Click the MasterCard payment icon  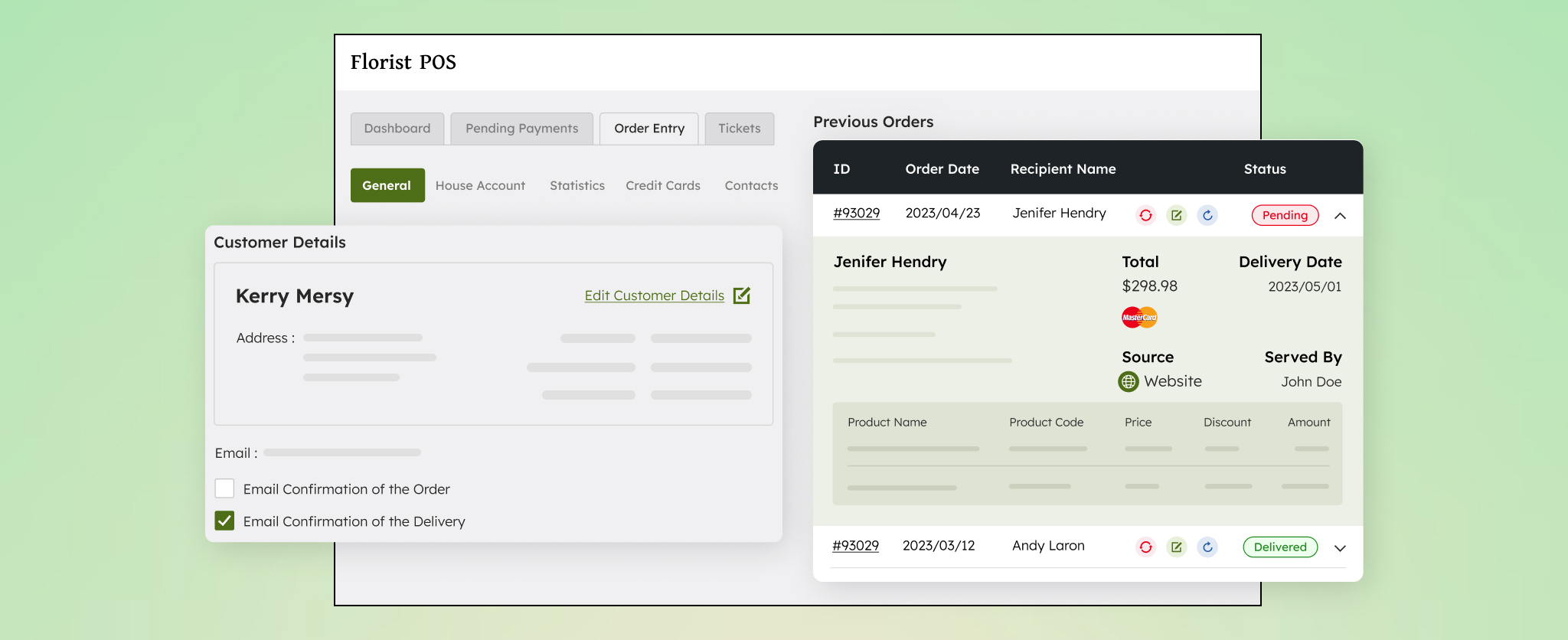click(1139, 317)
